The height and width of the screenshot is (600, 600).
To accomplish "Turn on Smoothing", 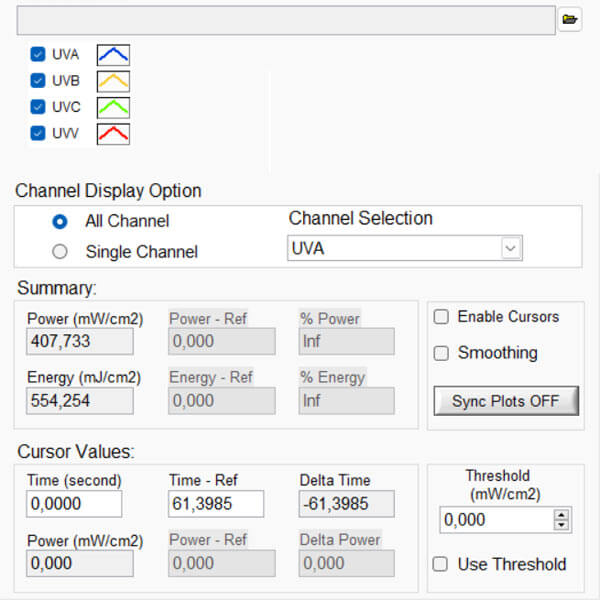I will (441, 353).
